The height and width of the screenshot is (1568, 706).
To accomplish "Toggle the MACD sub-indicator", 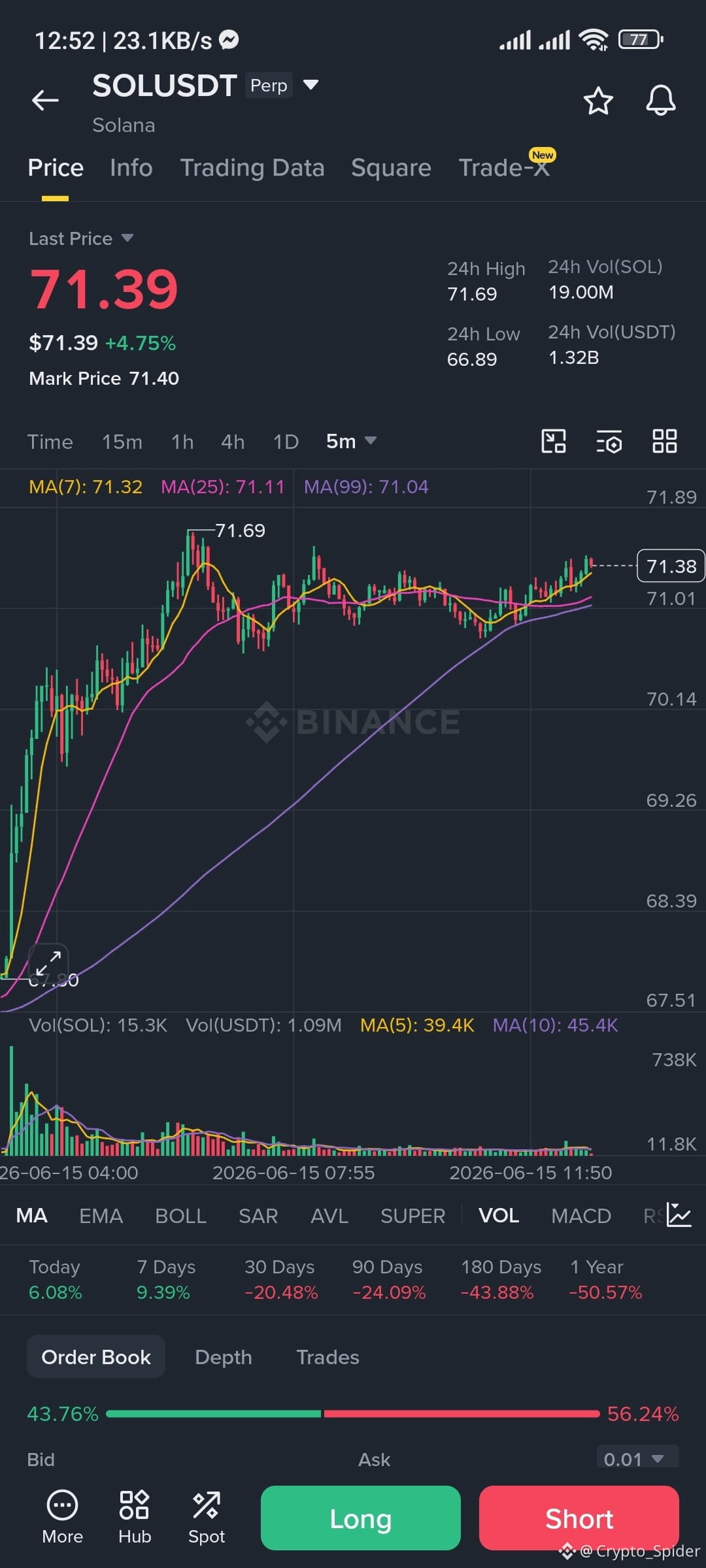I will click(581, 1216).
